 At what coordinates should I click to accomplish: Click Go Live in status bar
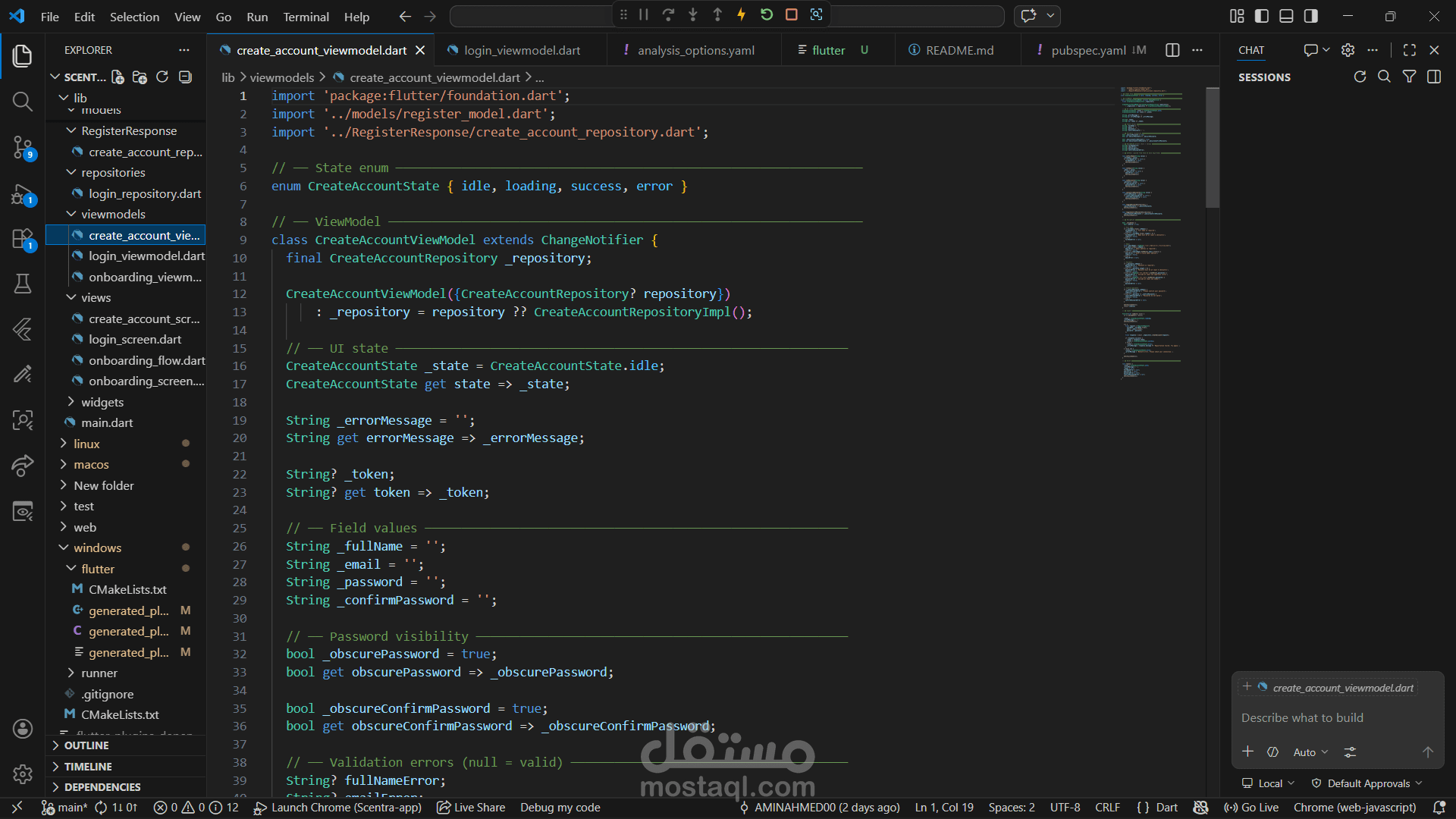tap(1251, 808)
